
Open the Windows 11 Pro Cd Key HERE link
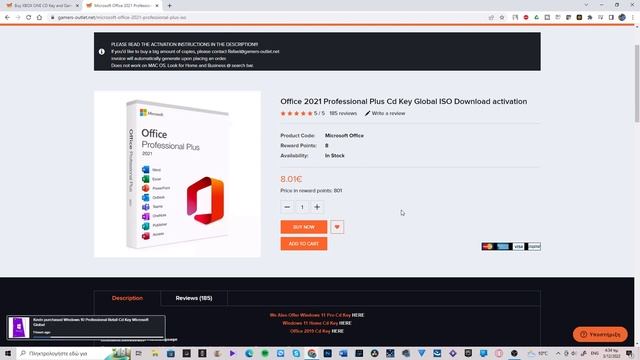point(358,315)
